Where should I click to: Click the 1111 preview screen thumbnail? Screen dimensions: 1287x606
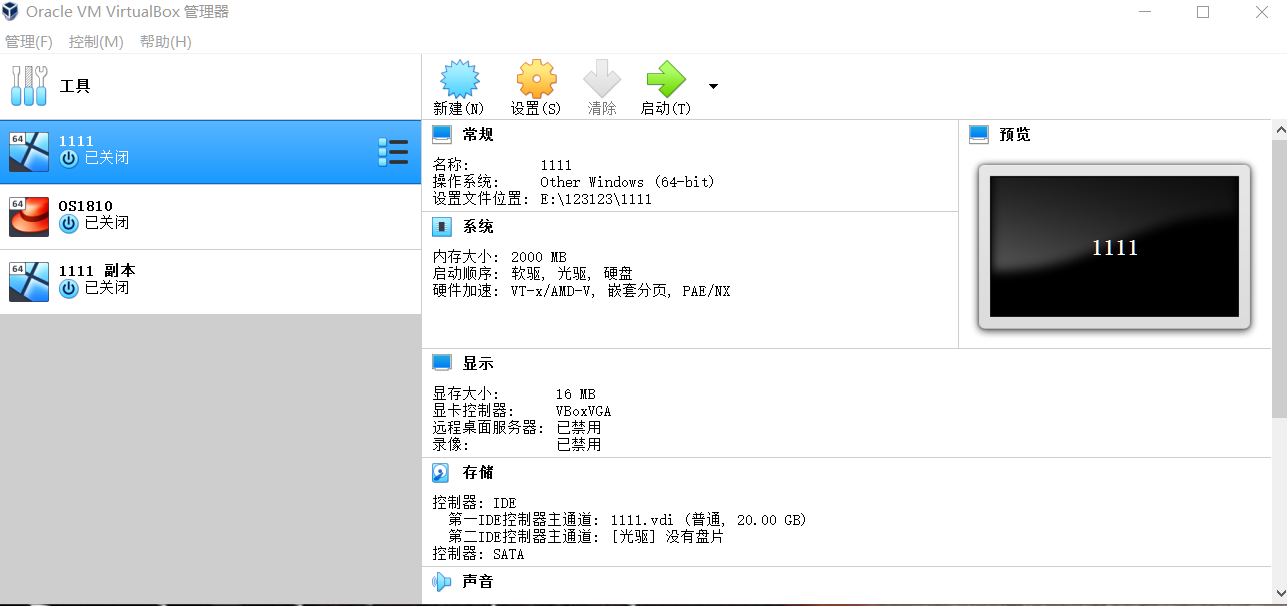pos(1113,246)
